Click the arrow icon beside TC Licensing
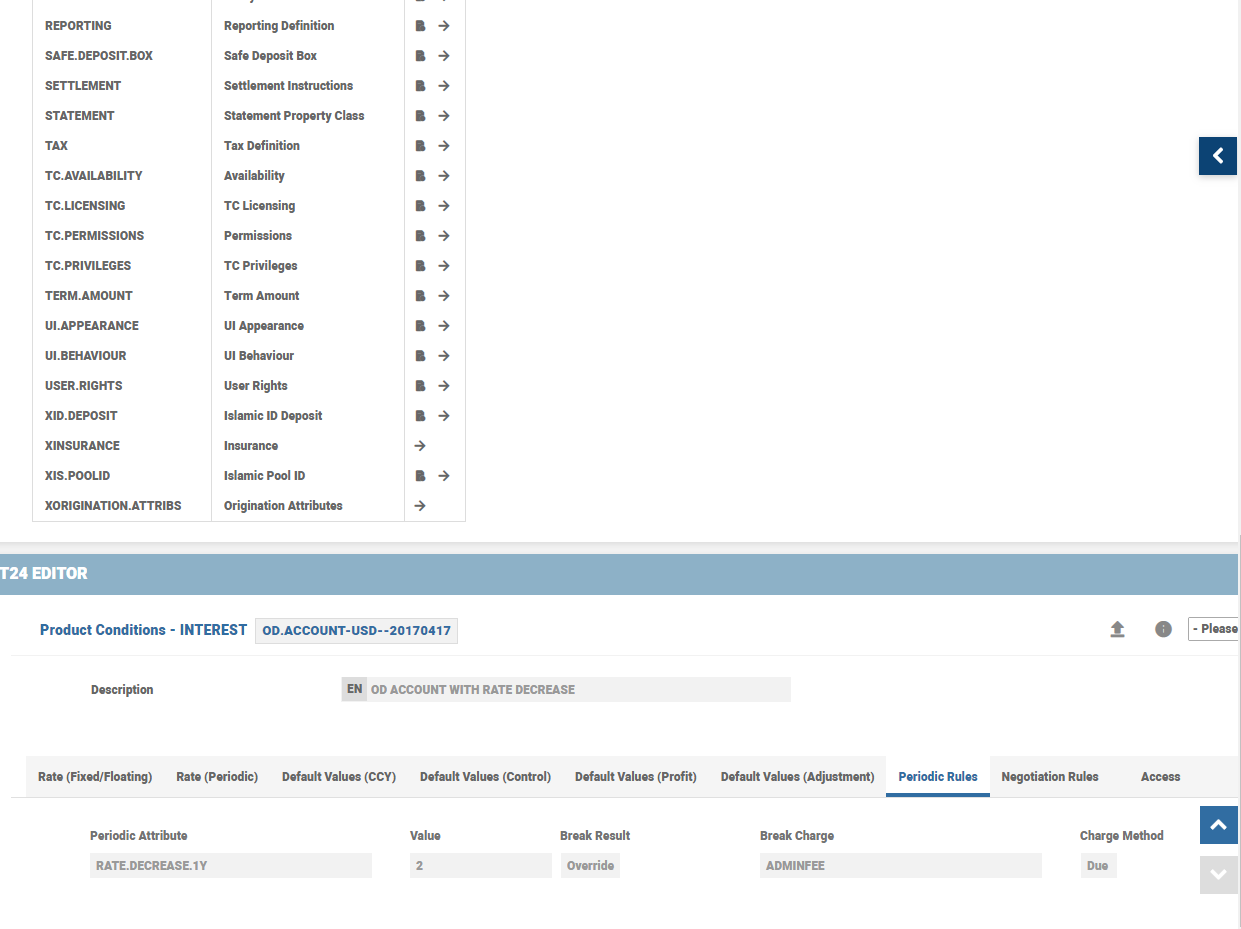1241x929 pixels. pyautogui.click(x=444, y=206)
